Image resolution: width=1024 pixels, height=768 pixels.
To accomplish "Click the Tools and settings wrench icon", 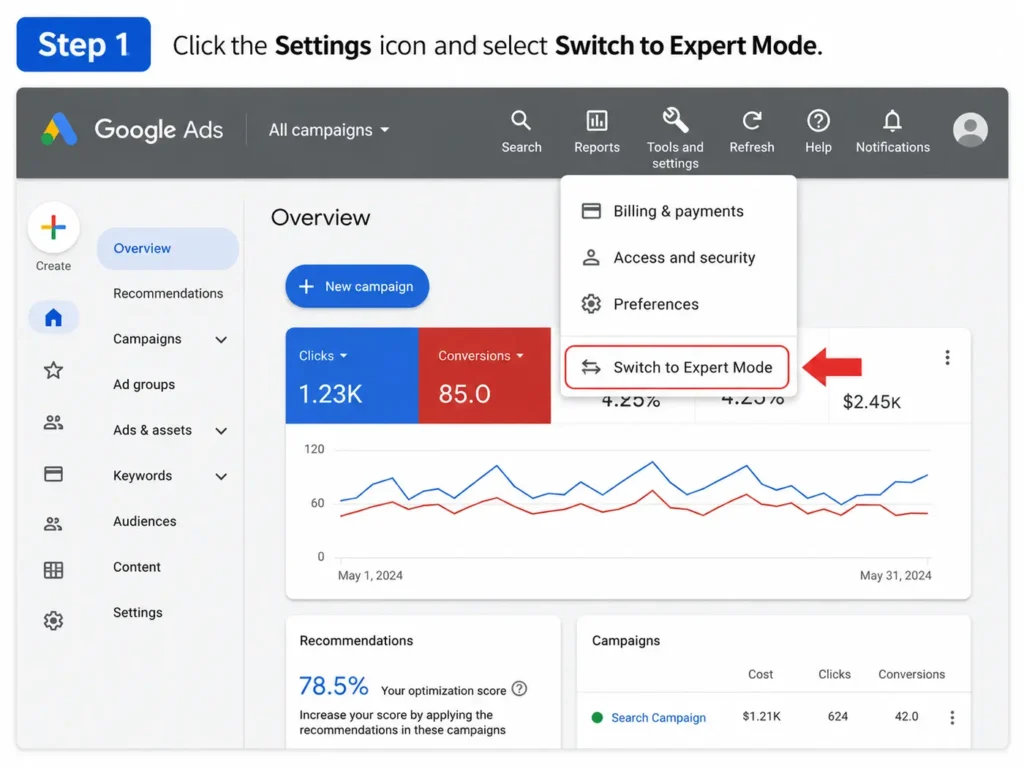I will (x=675, y=120).
